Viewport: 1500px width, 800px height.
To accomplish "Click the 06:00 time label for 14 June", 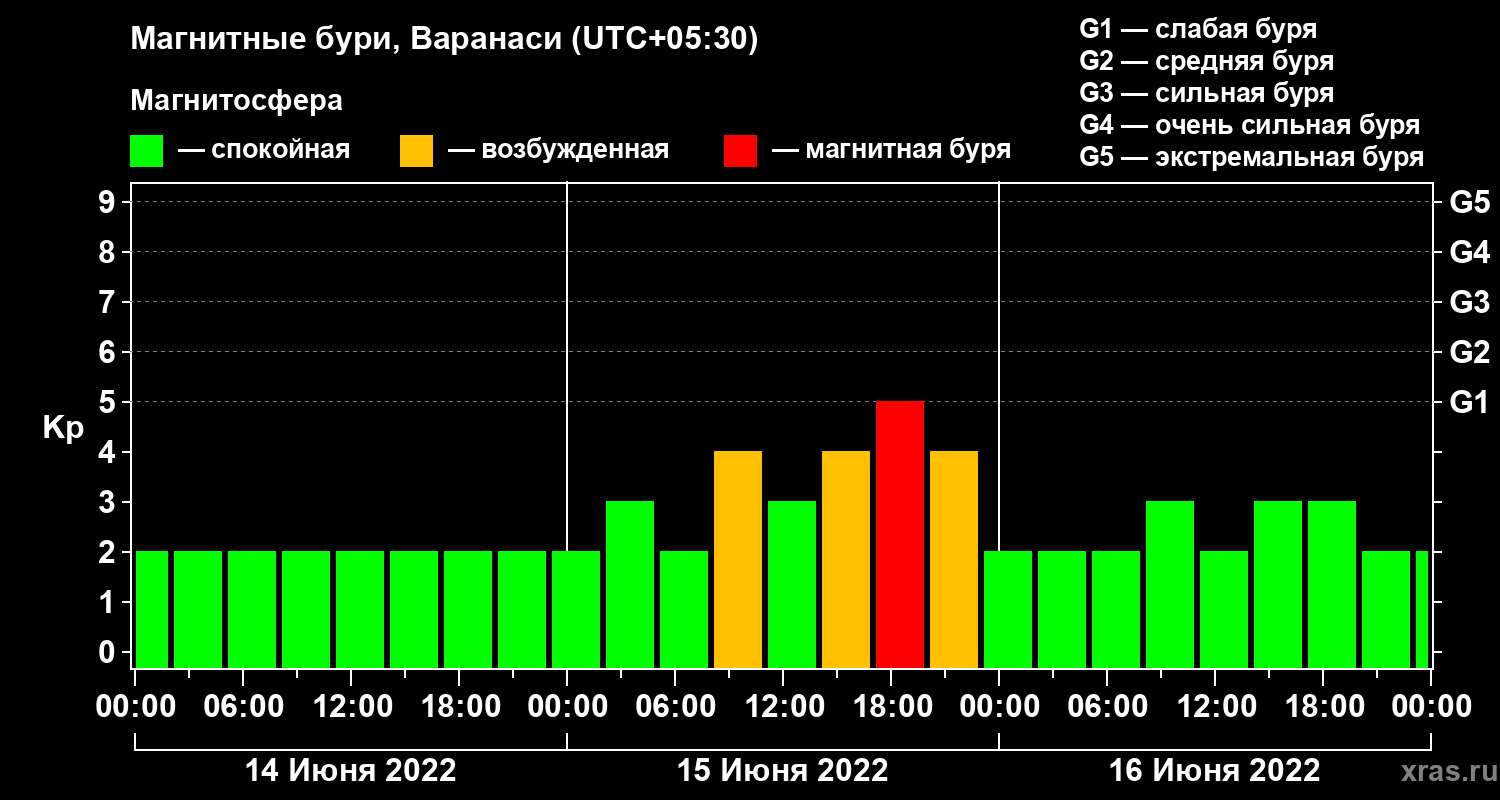I will pyautogui.click(x=243, y=707).
